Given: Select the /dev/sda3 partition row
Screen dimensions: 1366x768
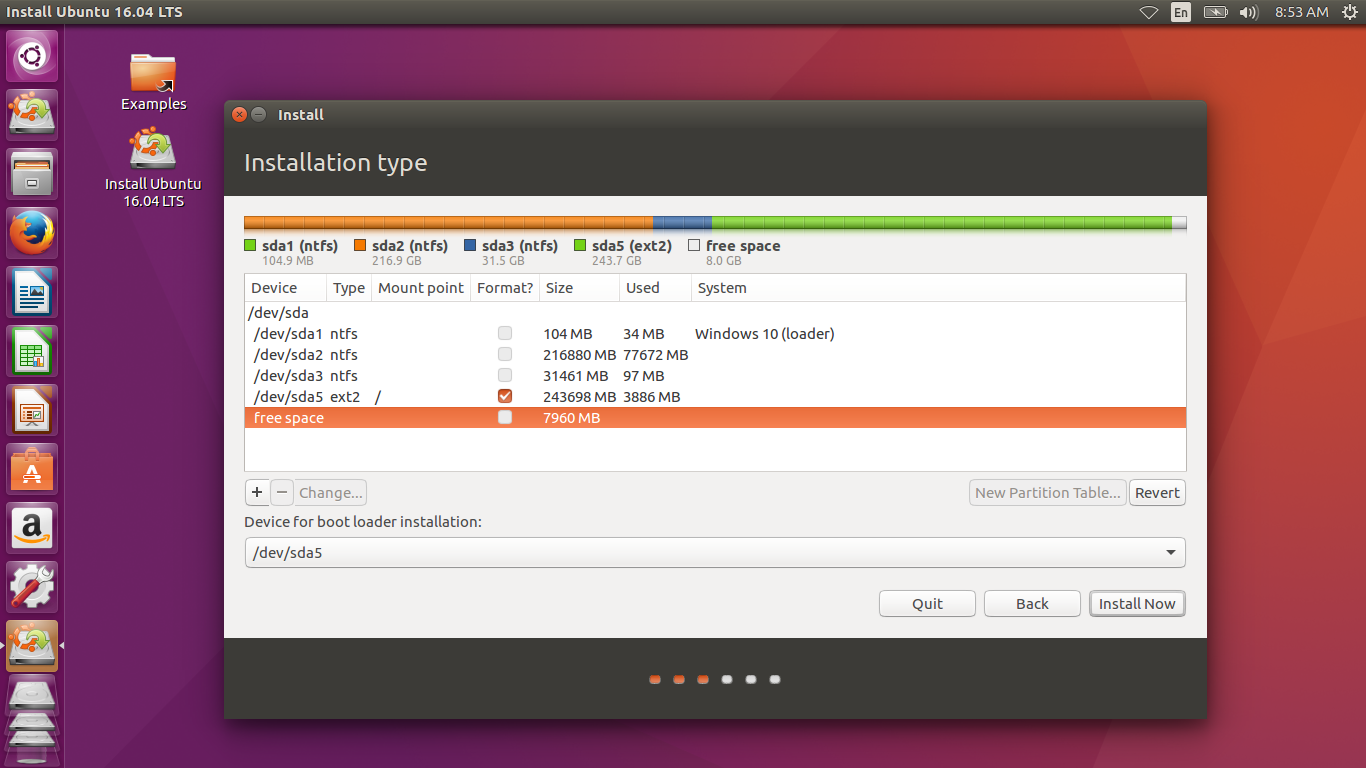Looking at the screenshot, I should click(x=715, y=376).
